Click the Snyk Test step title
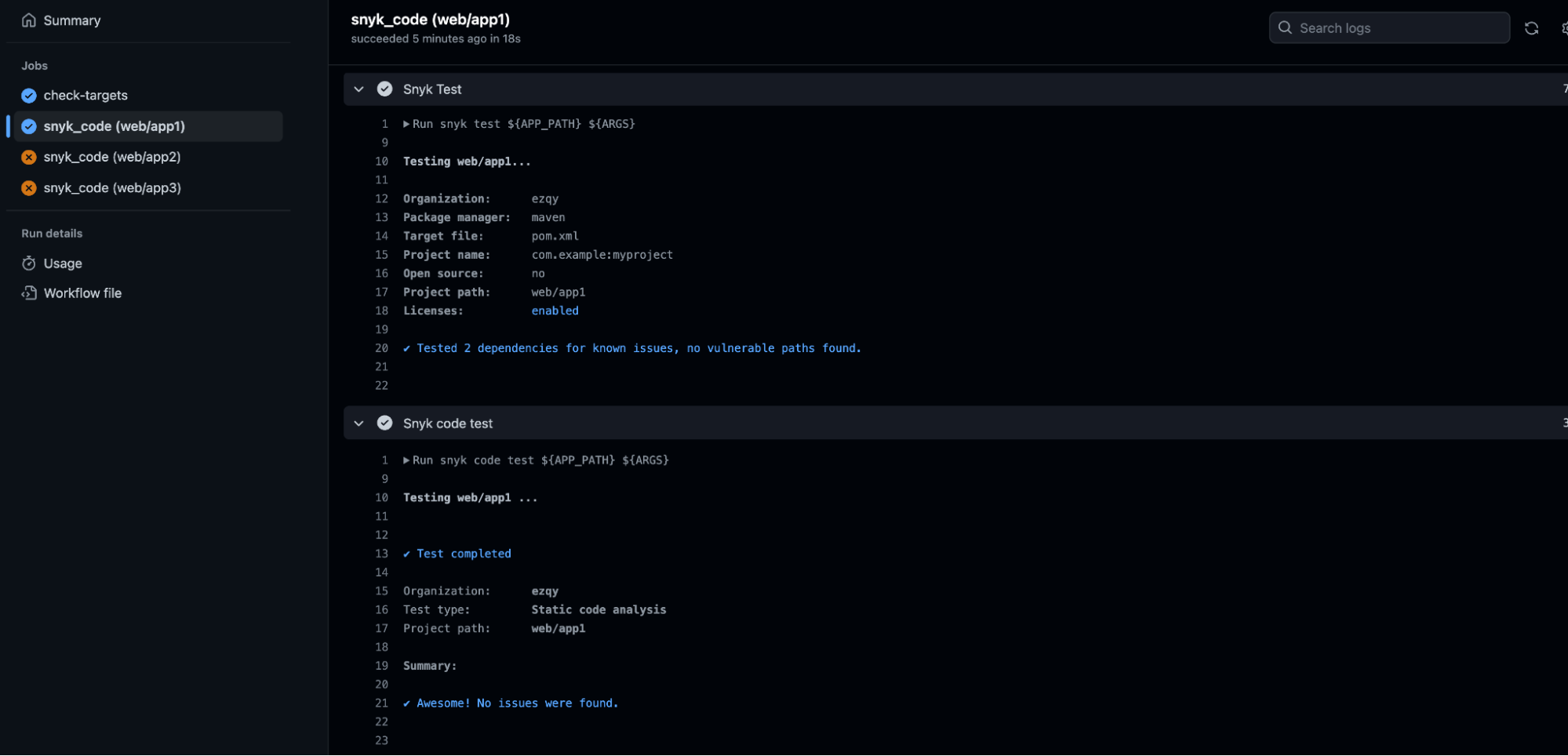The image size is (1568, 756). tap(432, 89)
